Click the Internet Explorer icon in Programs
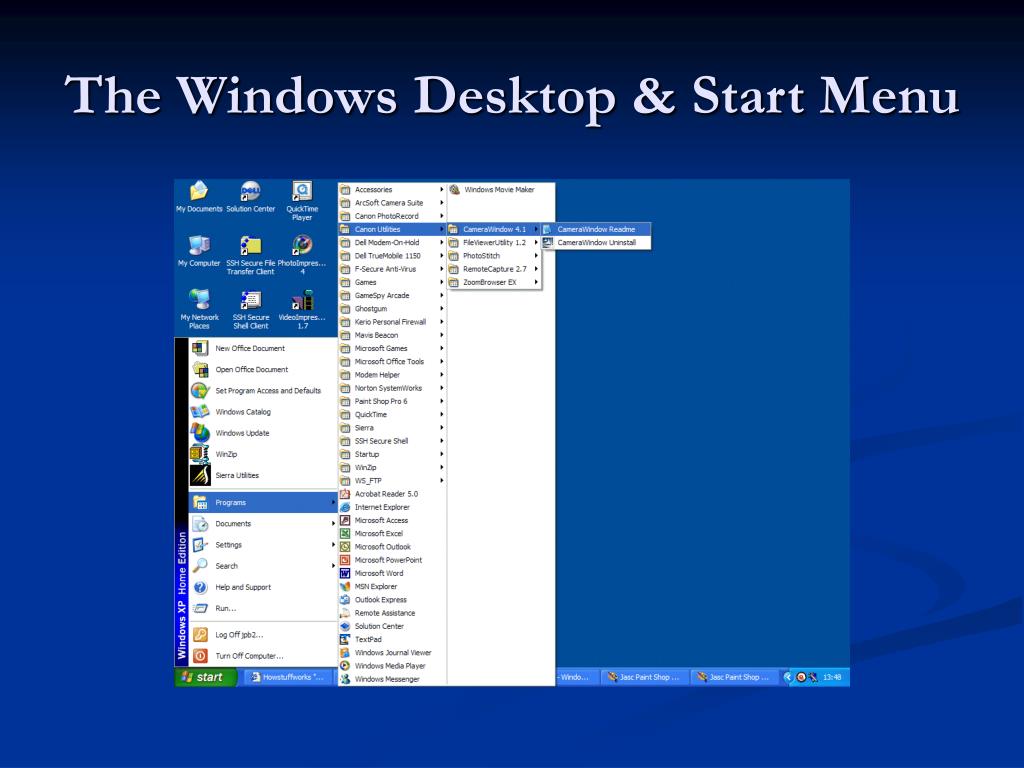 point(345,507)
